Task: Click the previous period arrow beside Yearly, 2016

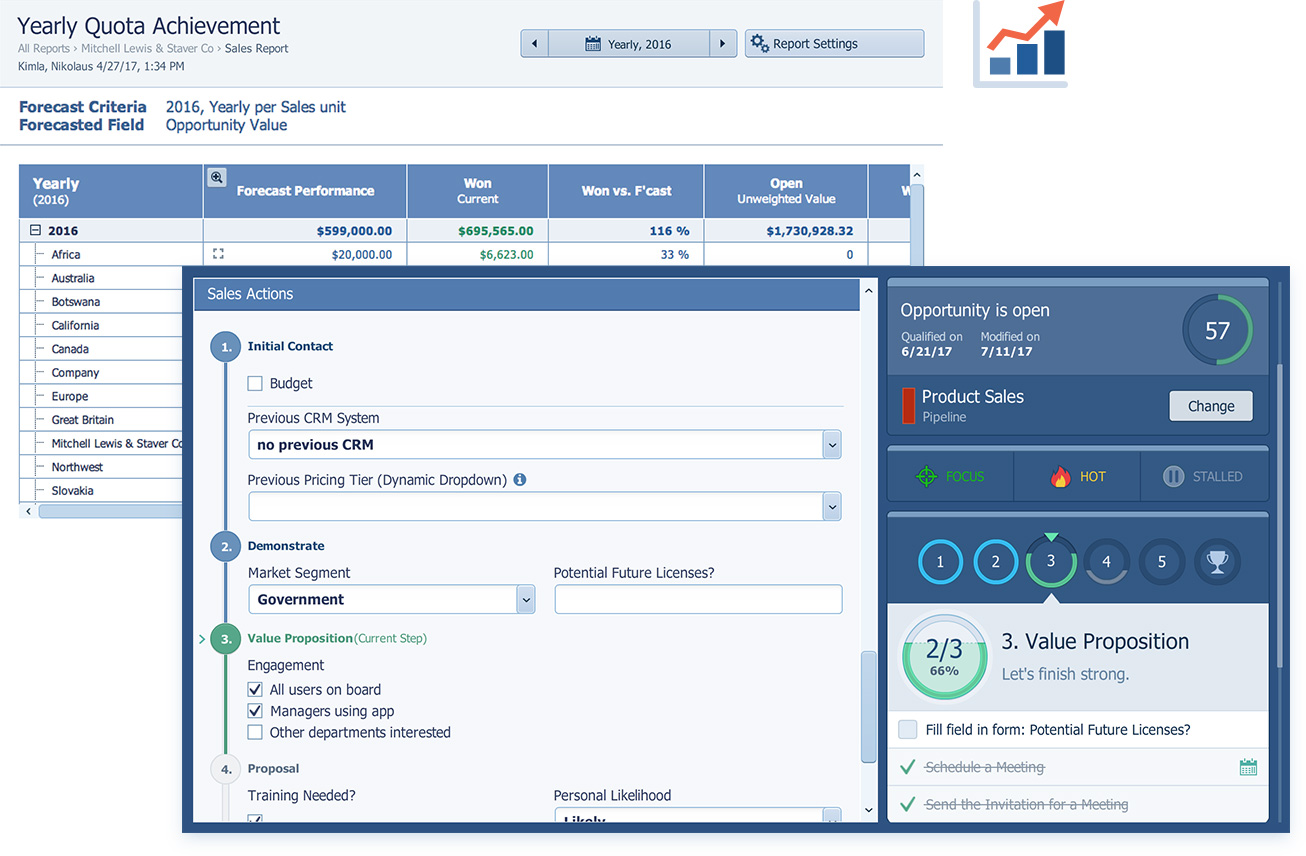Action: point(534,44)
